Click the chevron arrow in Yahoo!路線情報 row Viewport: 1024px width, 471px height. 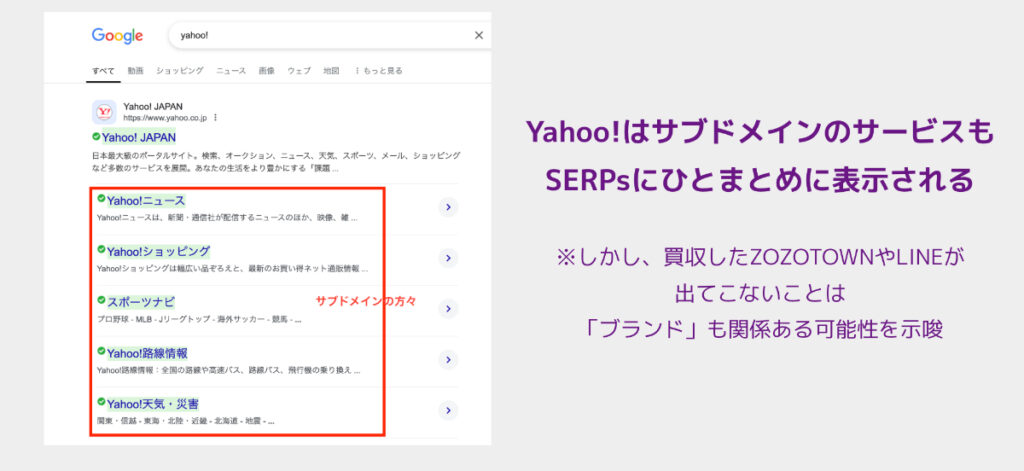click(448, 360)
